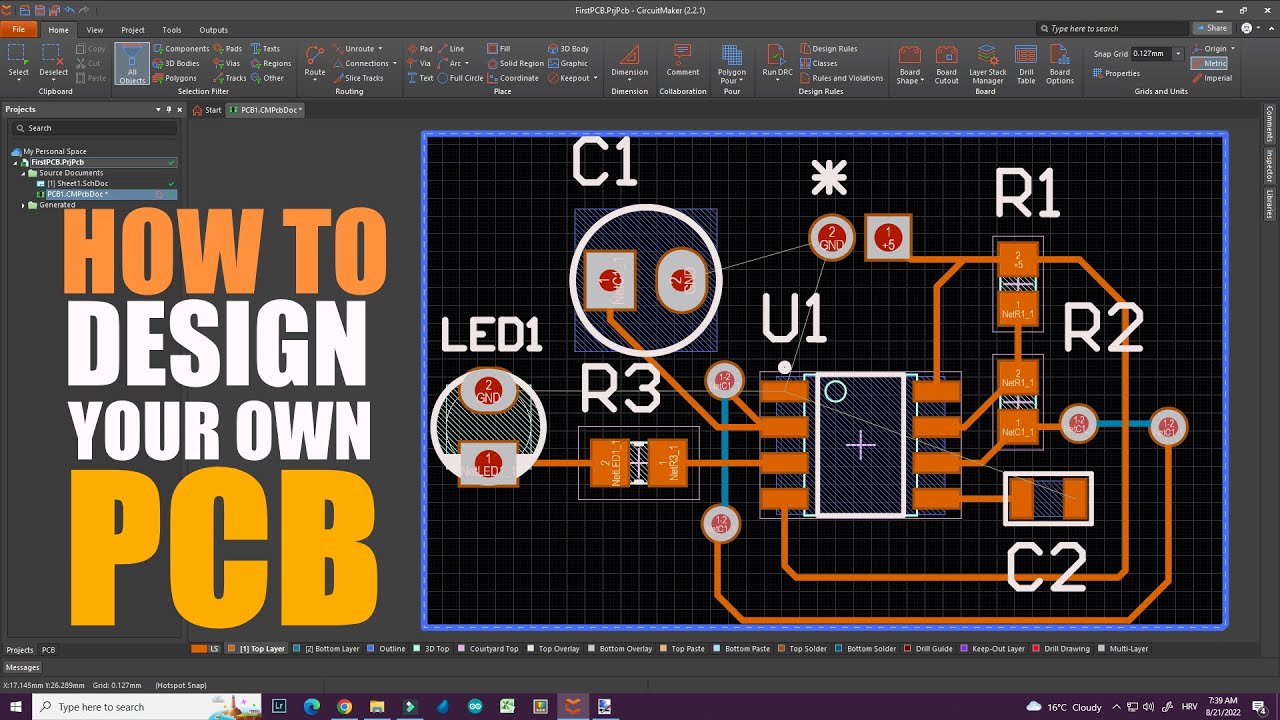The height and width of the screenshot is (720, 1280).
Task: Open Design Rules
Action: point(828,48)
